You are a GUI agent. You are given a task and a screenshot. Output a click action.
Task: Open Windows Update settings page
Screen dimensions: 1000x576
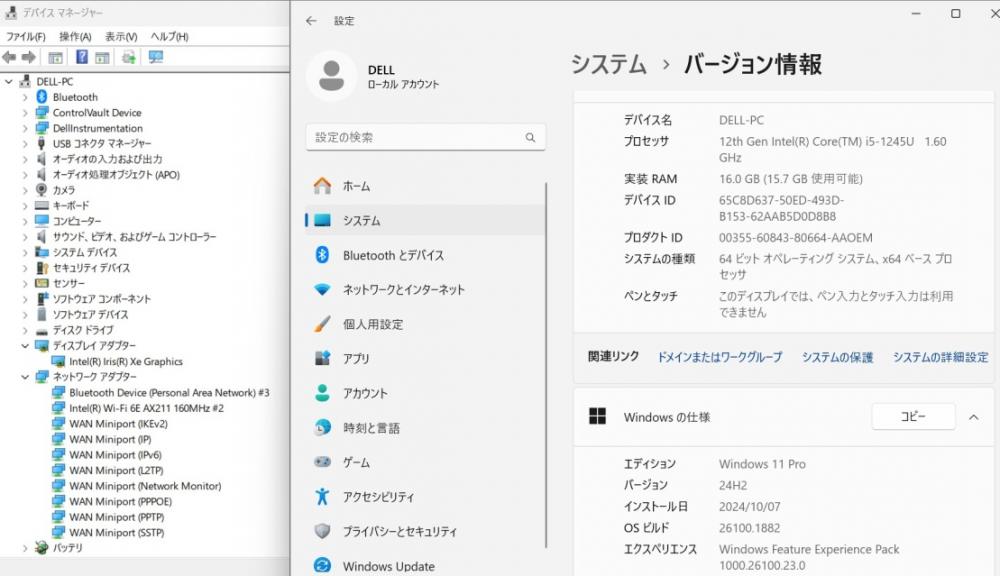tap(425, 565)
